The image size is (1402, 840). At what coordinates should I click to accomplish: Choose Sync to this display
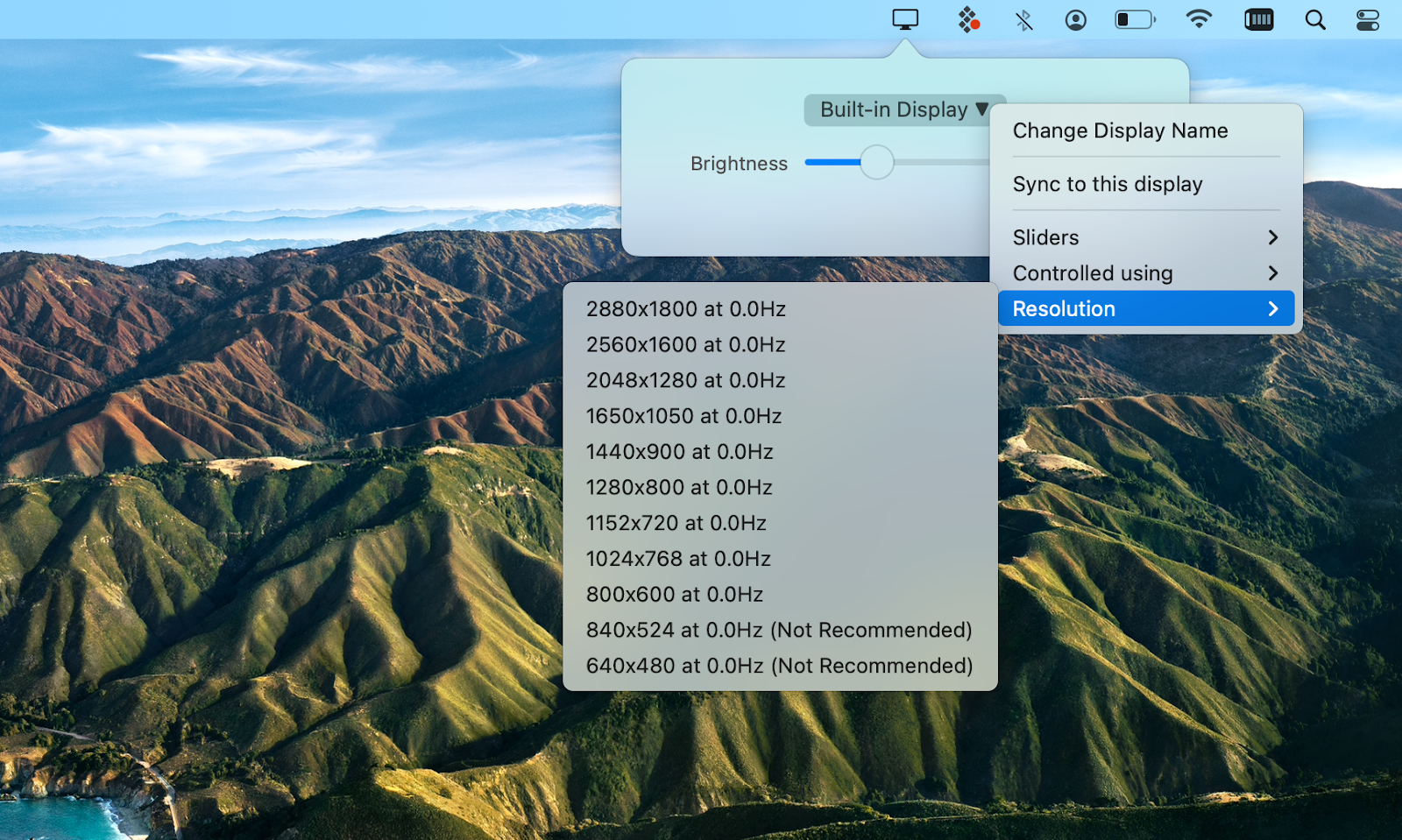coord(1107,184)
